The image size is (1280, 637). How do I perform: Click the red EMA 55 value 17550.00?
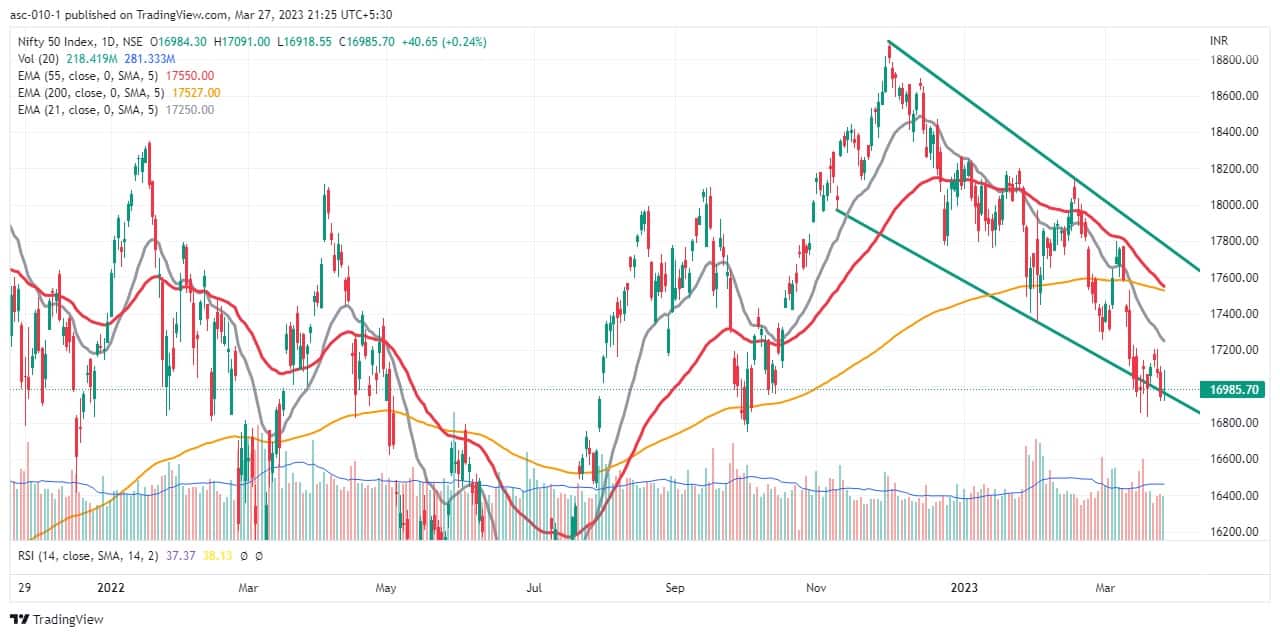tap(193, 75)
